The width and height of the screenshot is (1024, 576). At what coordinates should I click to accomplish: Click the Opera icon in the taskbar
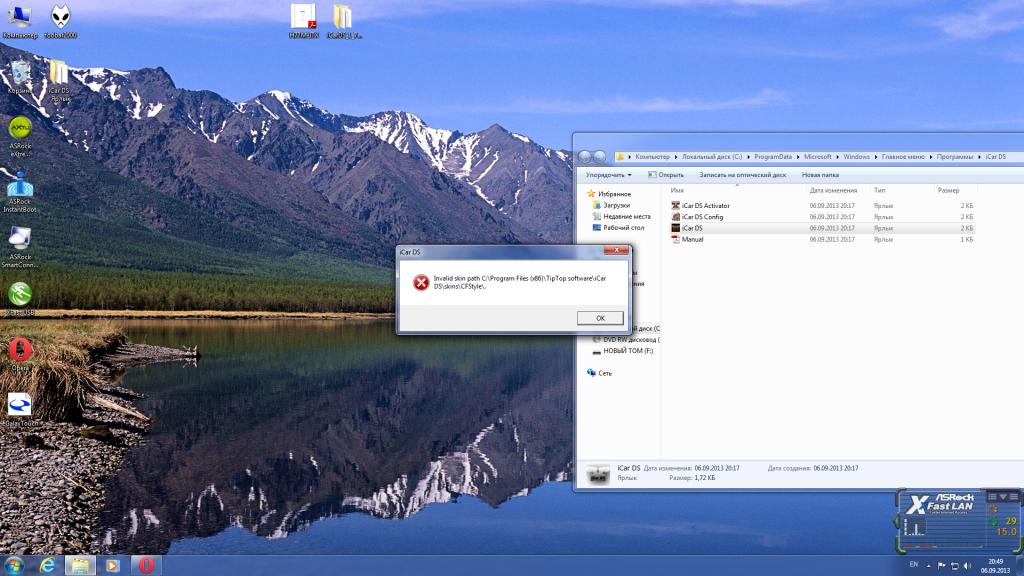click(x=146, y=565)
